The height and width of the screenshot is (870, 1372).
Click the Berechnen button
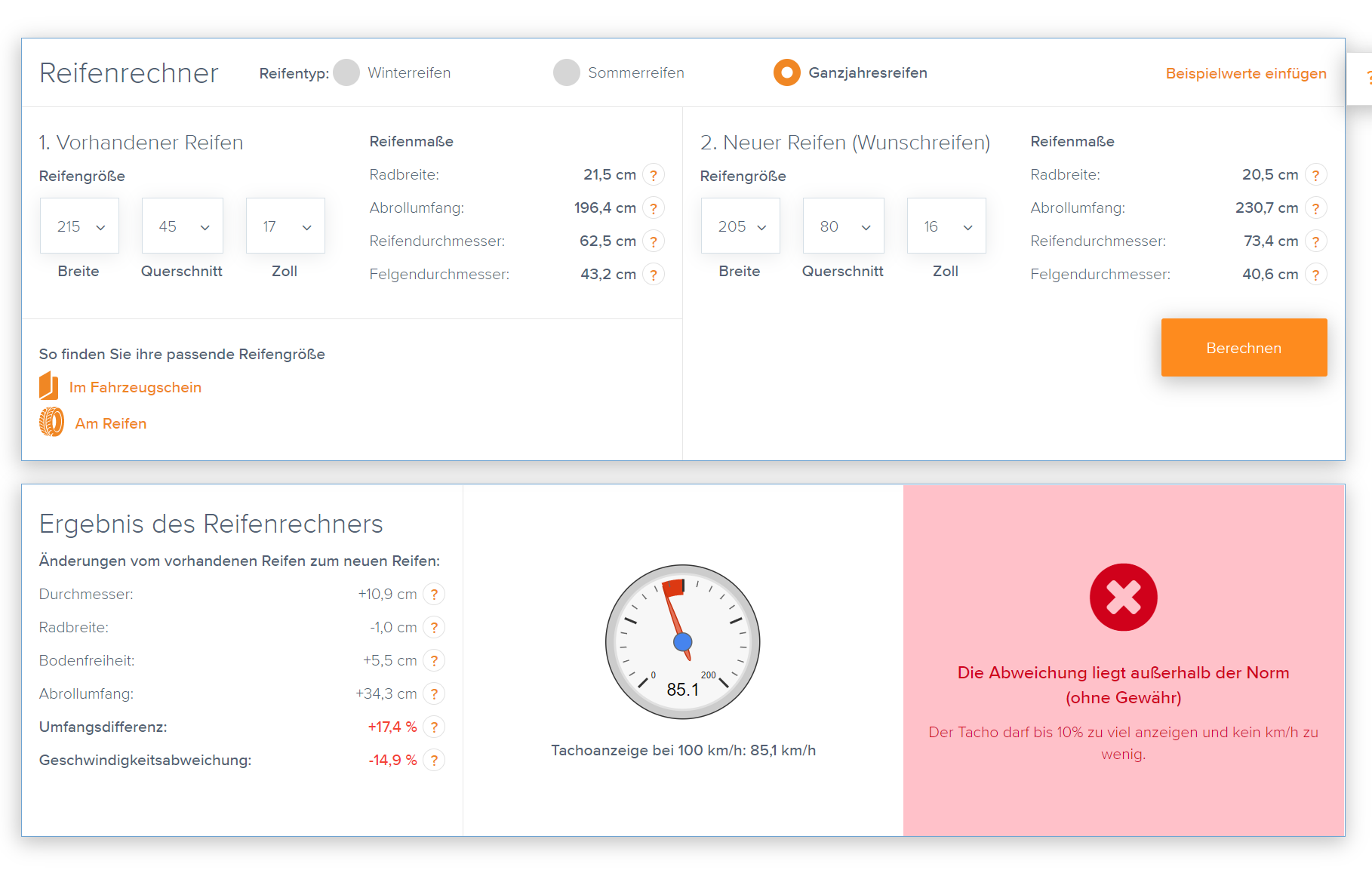pyautogui.click(x=1244, y=348)
